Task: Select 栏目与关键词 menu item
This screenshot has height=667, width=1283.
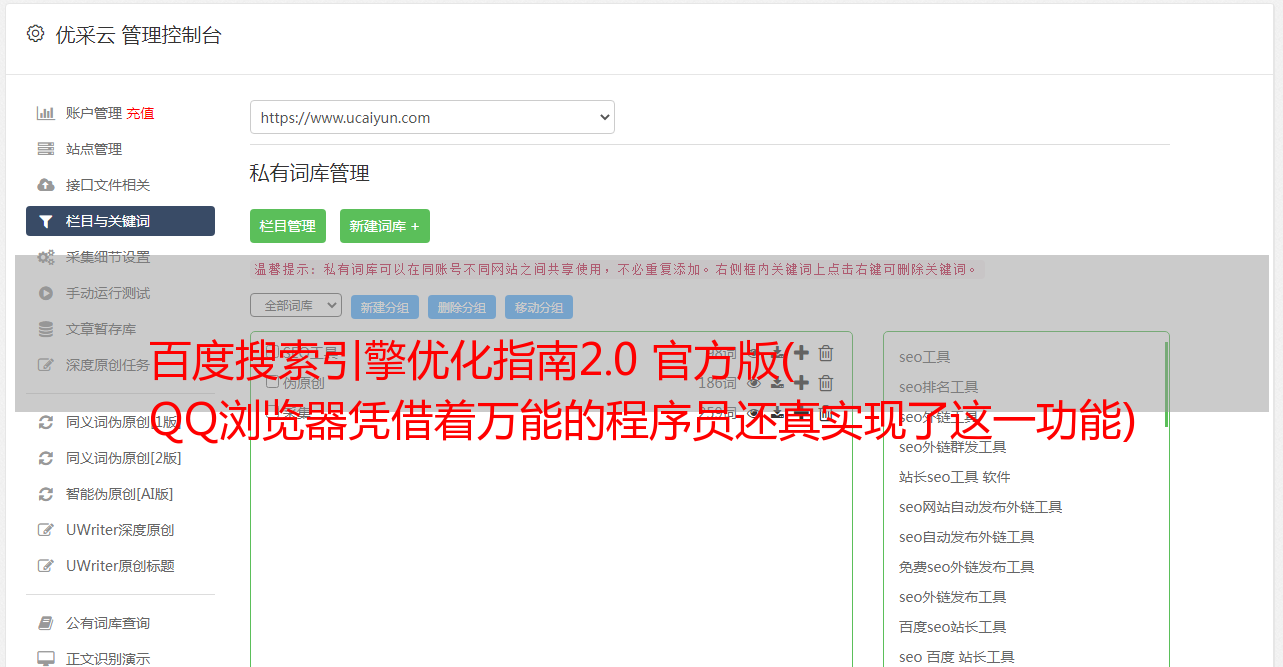Action: 120,221
